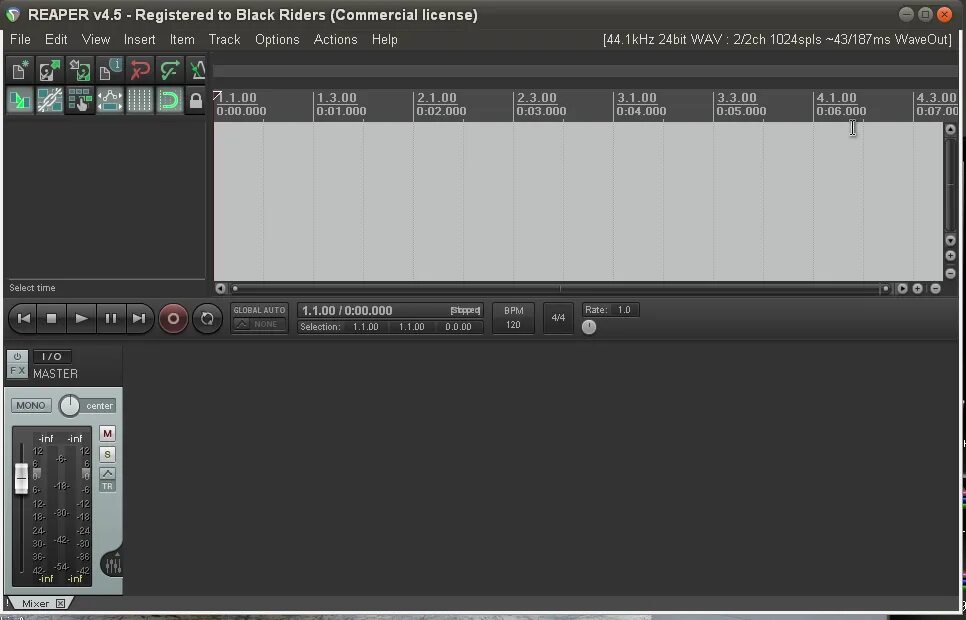Open the View menu
Screen dimensions: 966x620
pyautogui.click(x=96, y=39)
